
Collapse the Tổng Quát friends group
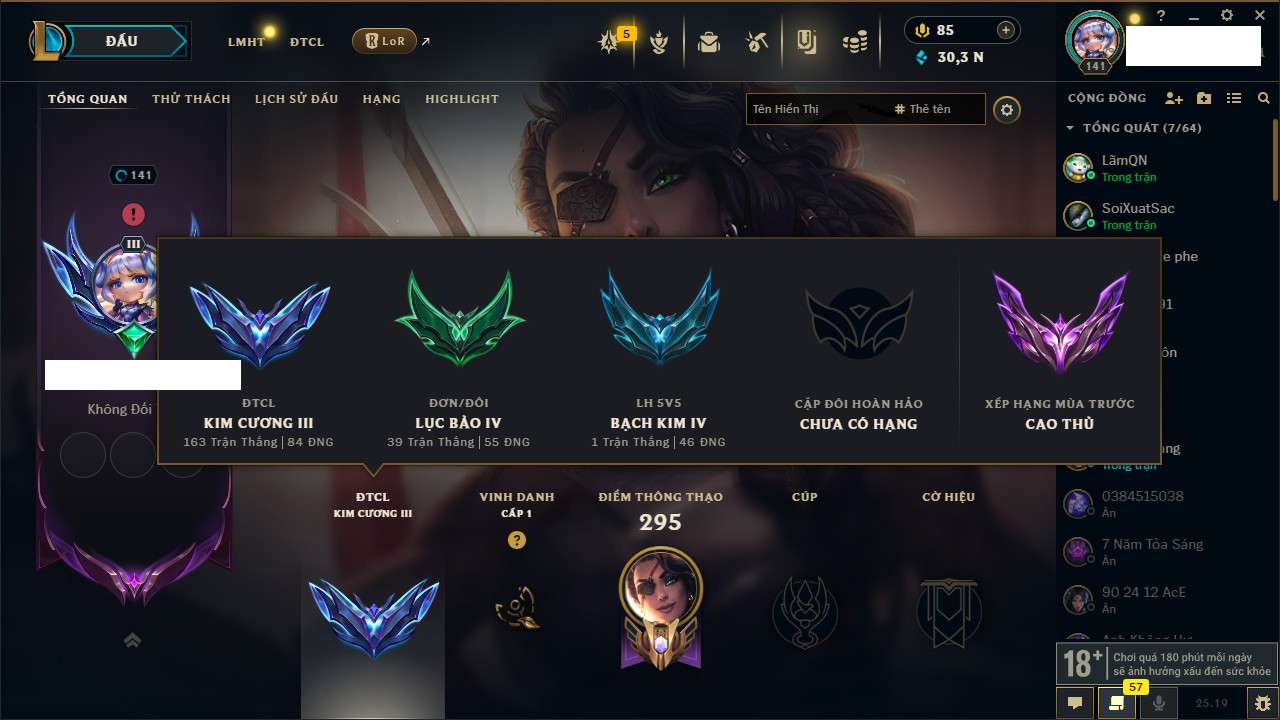(1070, 128)
